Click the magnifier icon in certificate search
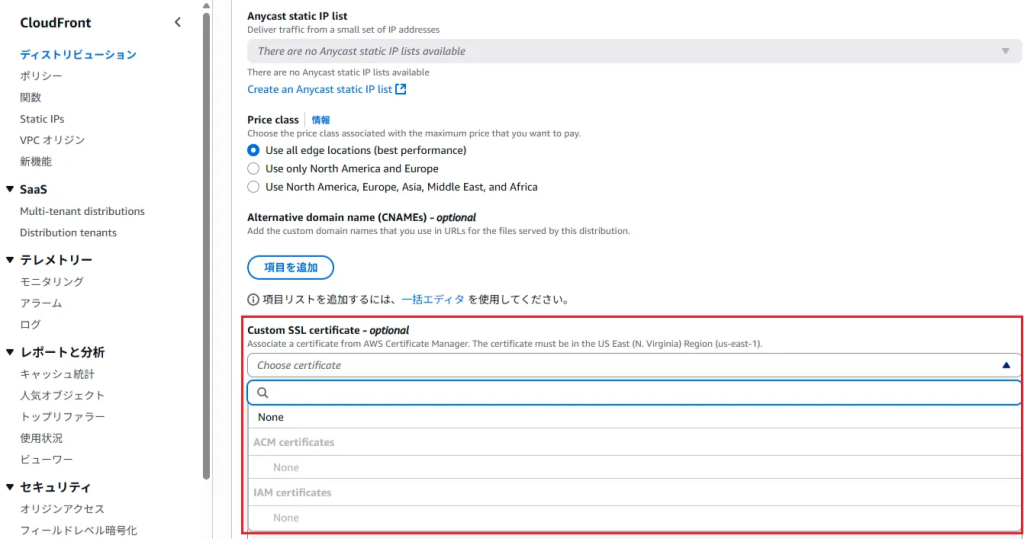1024x539 pixels. (x=263, y=393)
